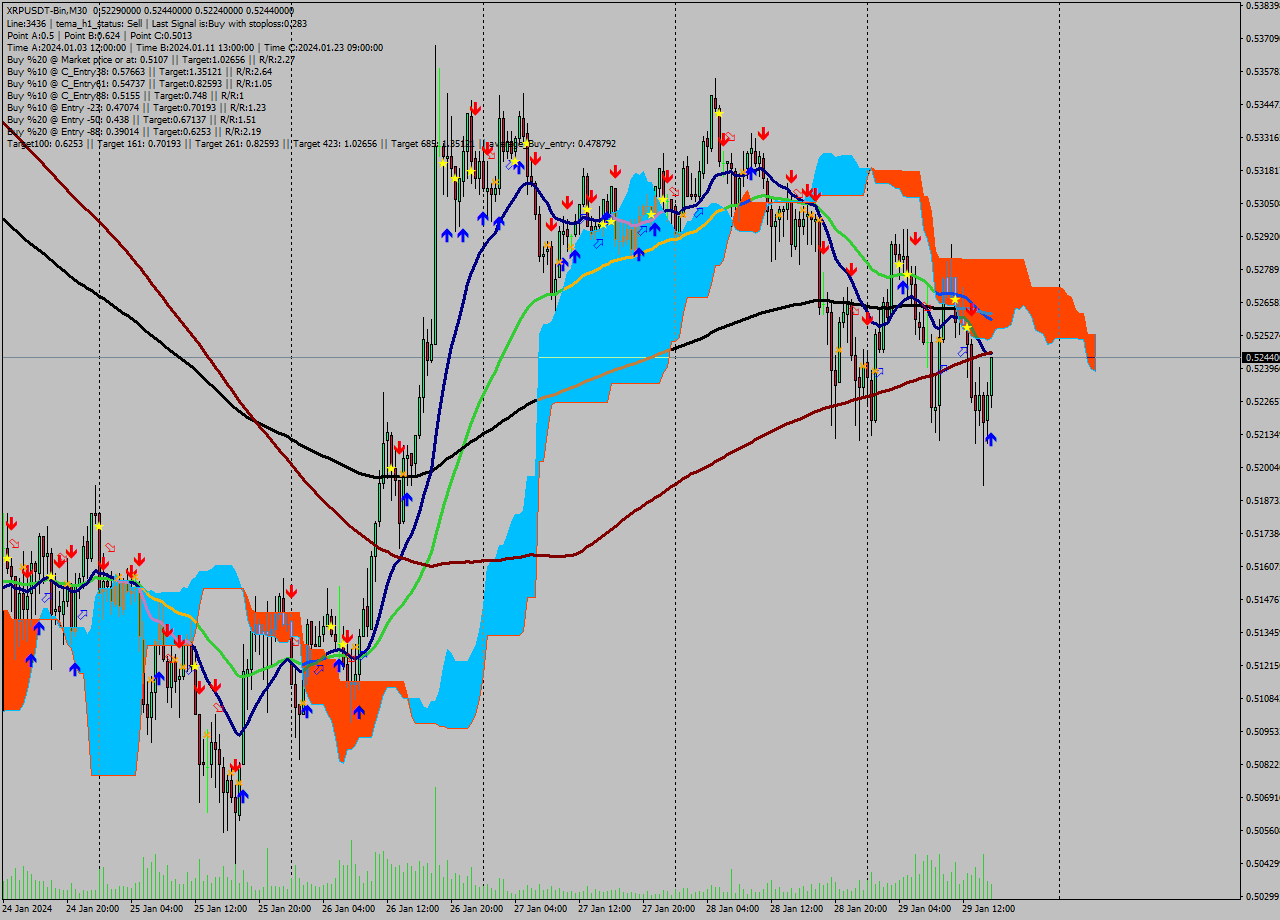The width and height of the screenshot is (1280, 920).
Task: Click the 0.50429 price scale label
Action: [x=1262, y=864]
